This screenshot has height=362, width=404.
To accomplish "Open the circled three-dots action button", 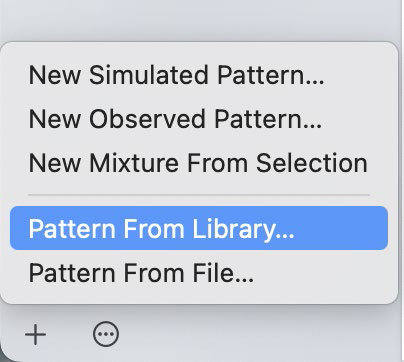I will click(x=106, y=334).
